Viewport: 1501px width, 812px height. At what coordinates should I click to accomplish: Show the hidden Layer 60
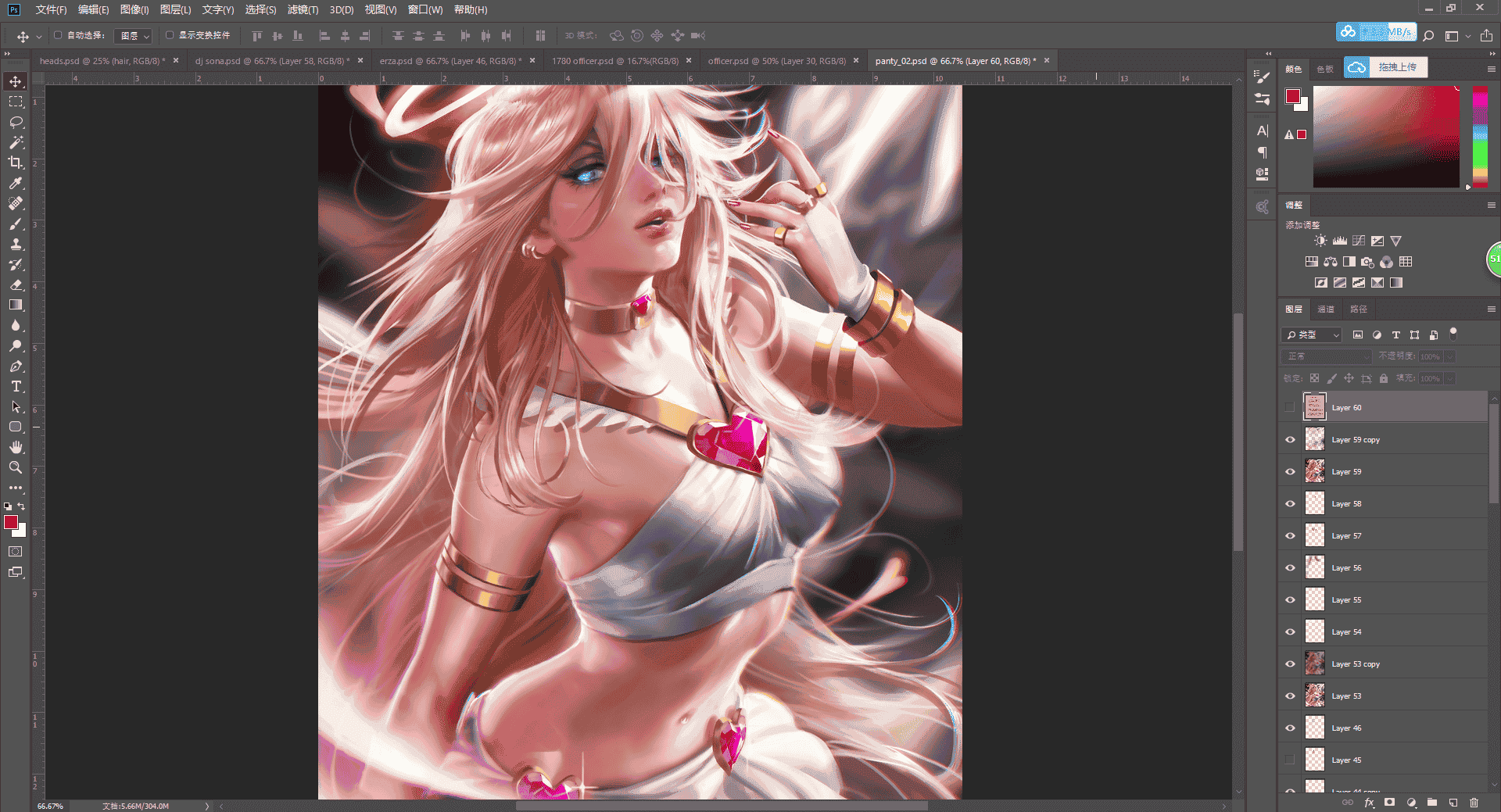point(1290,407)
